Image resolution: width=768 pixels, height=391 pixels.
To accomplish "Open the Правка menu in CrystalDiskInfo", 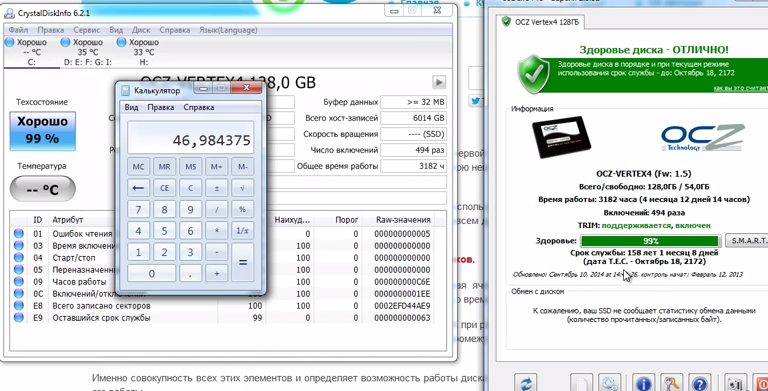I will coord(50,30).
